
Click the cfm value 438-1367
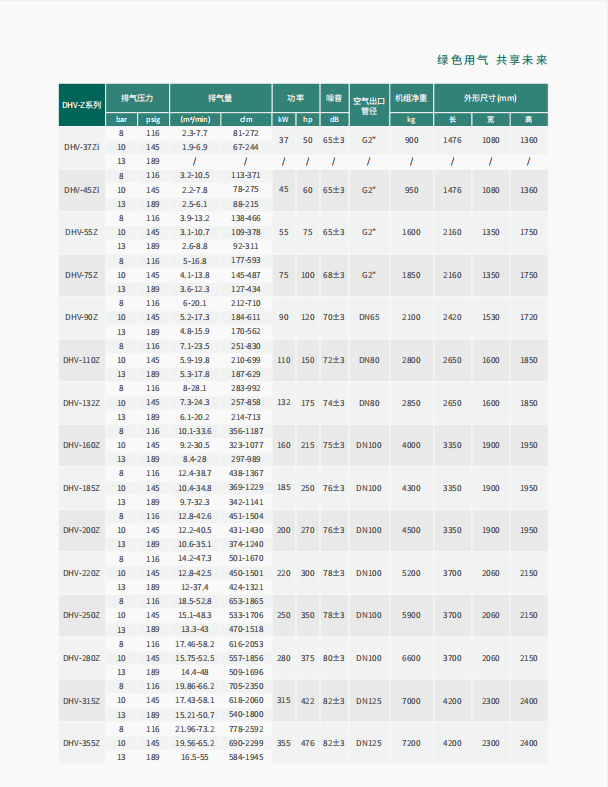point(246,473)
